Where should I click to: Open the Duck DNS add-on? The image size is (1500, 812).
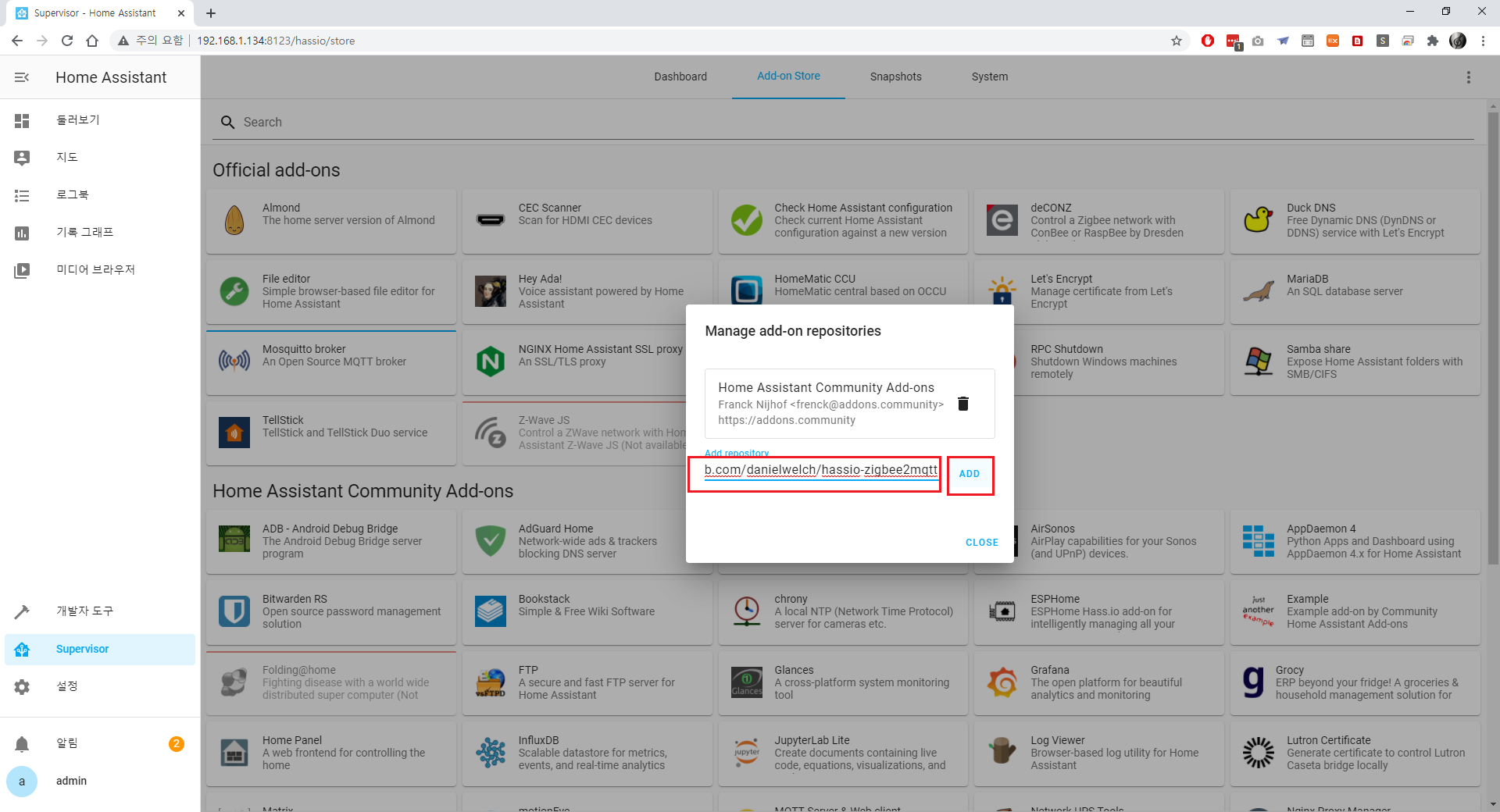[x=1355, y=221]
